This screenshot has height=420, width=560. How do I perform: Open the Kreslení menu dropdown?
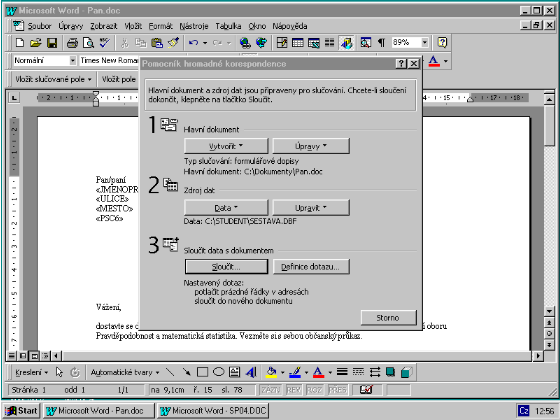click(31, 372)
